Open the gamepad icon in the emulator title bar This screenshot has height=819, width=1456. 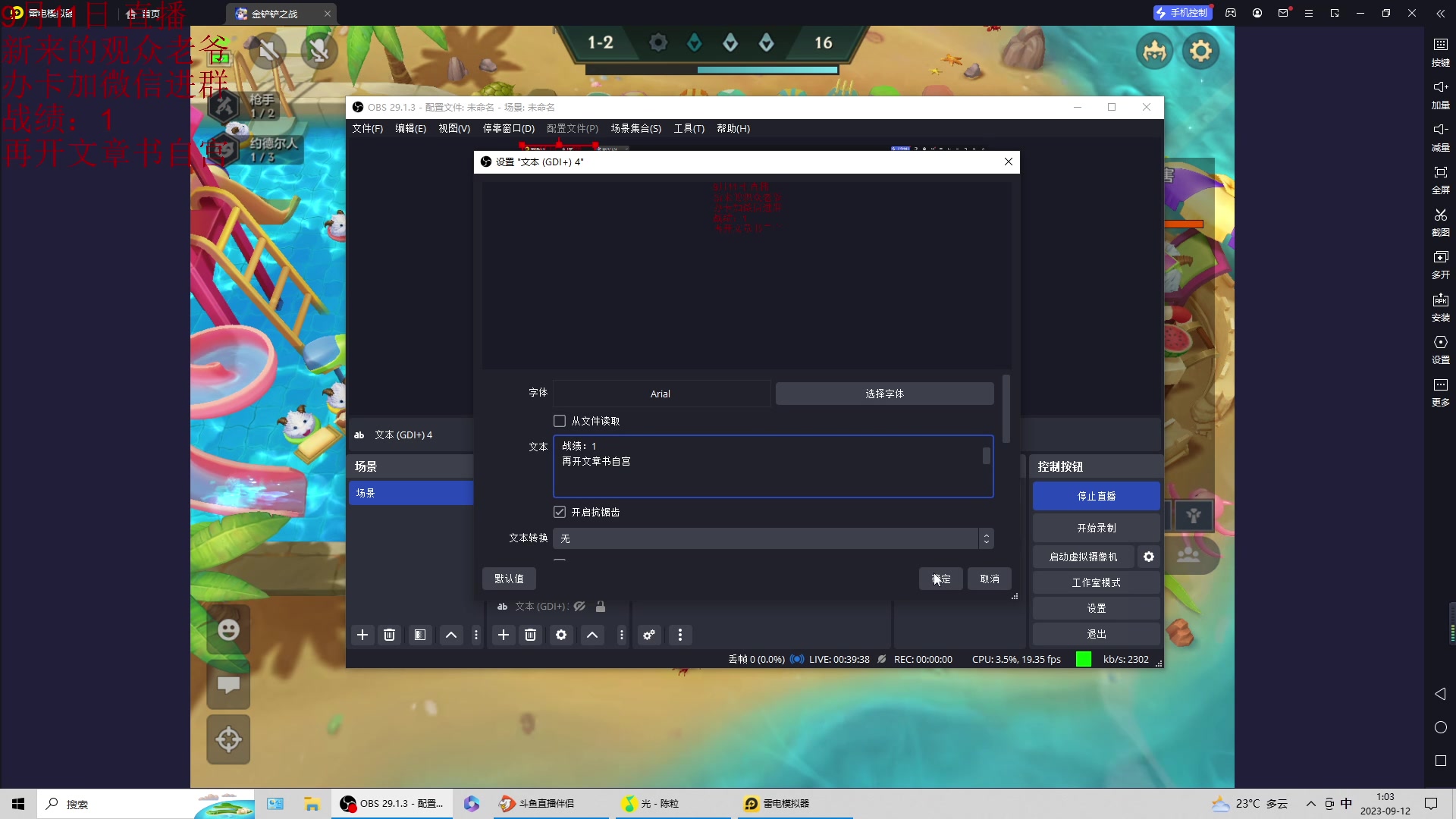[x=1231, y=13]
